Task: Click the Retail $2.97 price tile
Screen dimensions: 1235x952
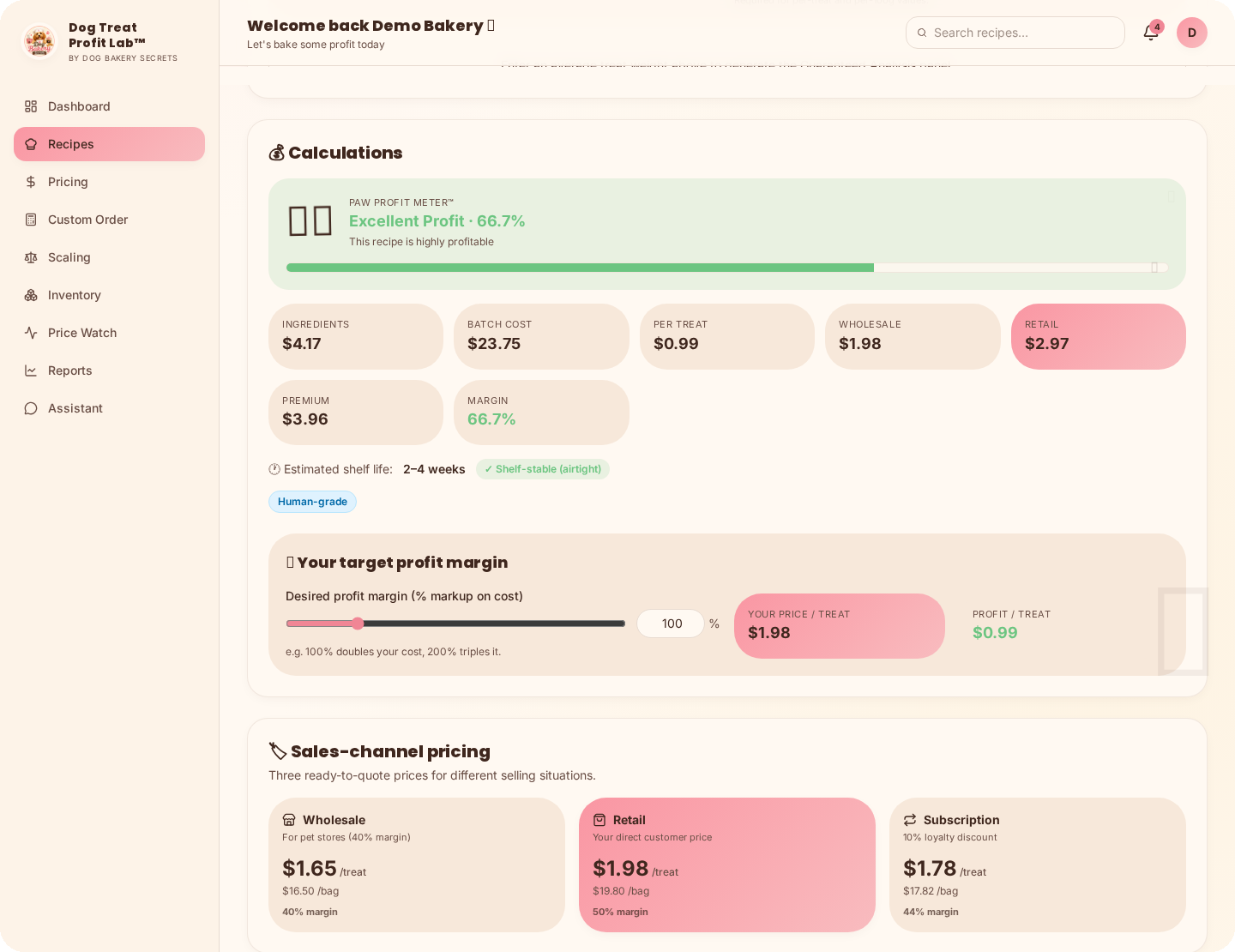Action: (1099, 336)
